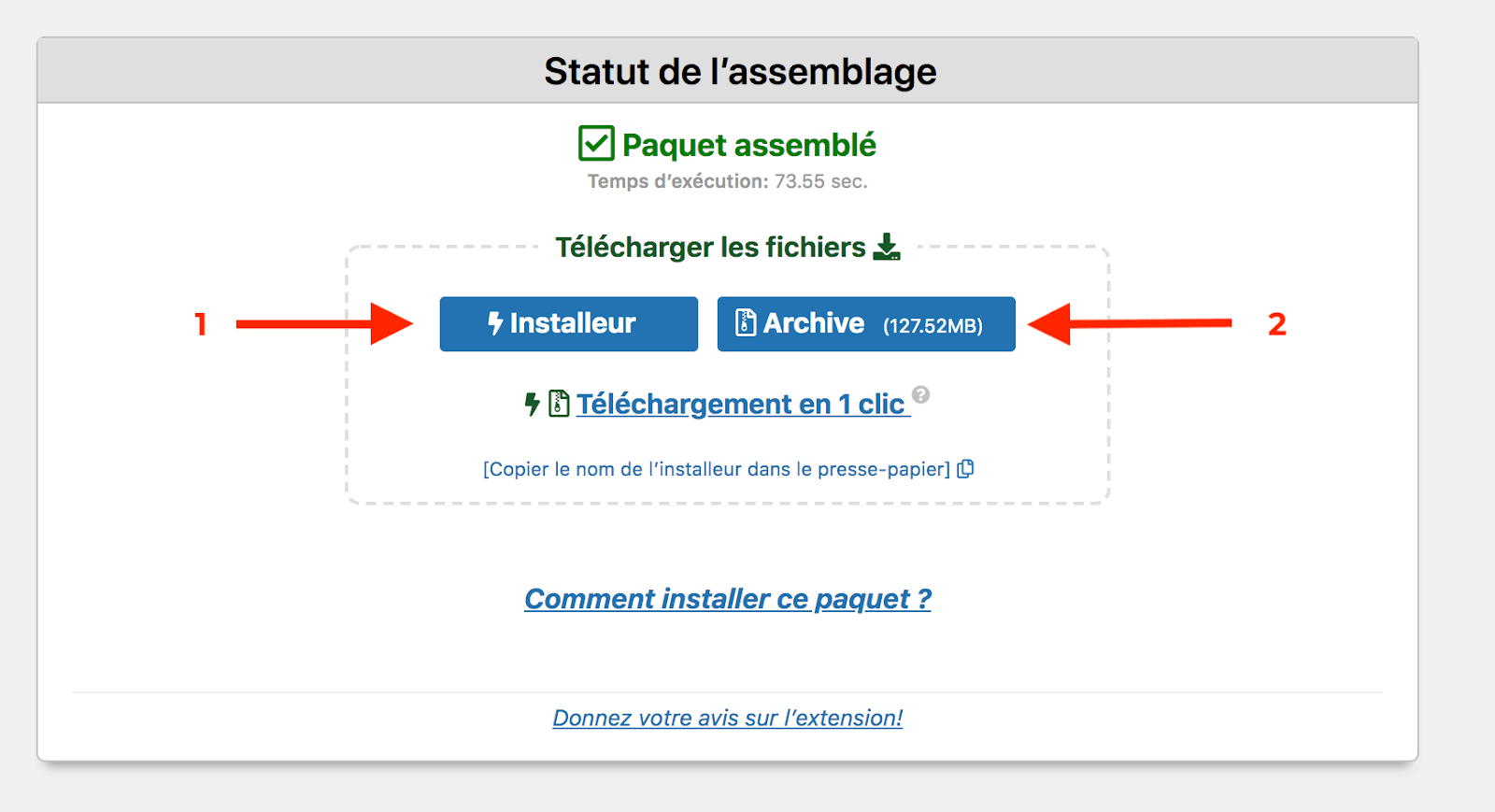Download the Archive package file
The width and height of the screenshot is (1495, 812).
coord(866,324)
